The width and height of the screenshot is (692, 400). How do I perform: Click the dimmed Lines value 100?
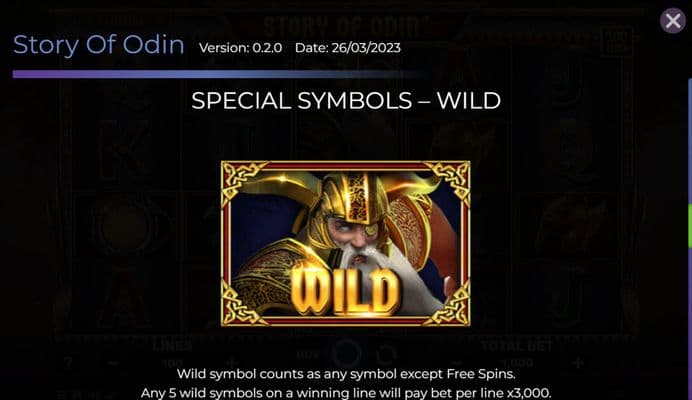pyautogui.click(x=173, y=363)
